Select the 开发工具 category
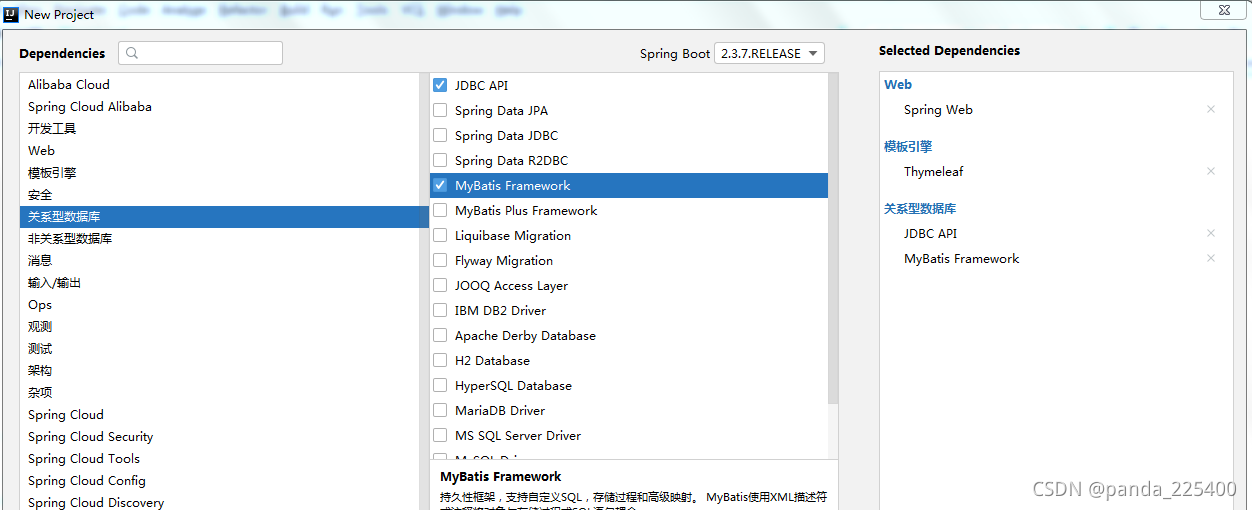Screen dimensions: 1252x510 pyautogui.click(x=224, y=129)
